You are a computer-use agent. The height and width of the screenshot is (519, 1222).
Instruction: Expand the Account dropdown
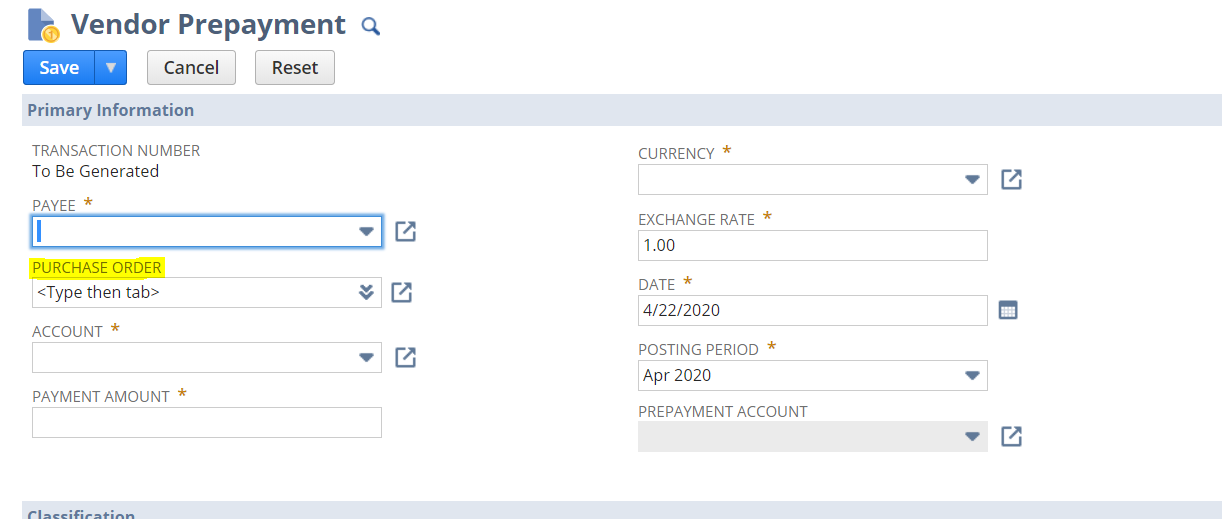(x=366, y=357)
